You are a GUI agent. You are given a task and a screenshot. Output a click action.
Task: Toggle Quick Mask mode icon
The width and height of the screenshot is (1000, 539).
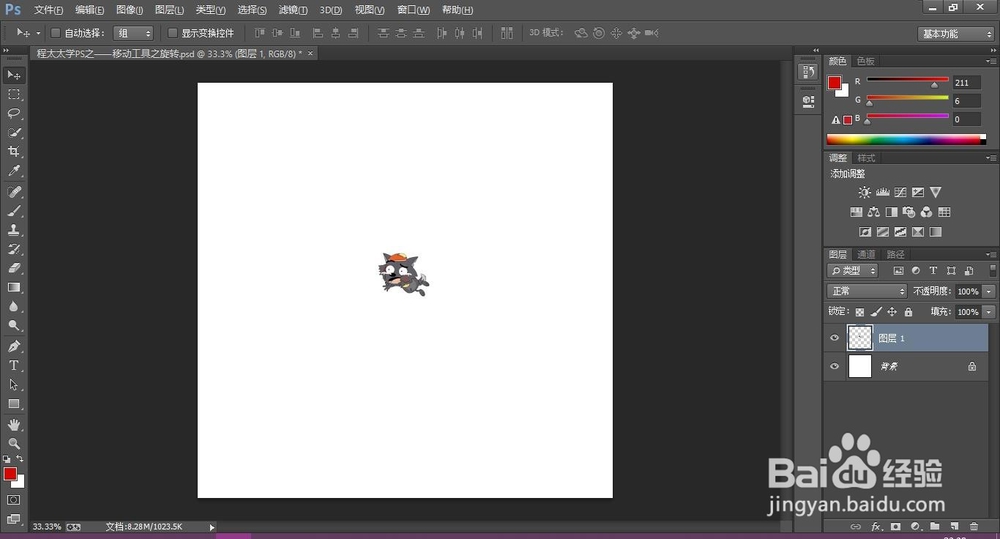13,500
